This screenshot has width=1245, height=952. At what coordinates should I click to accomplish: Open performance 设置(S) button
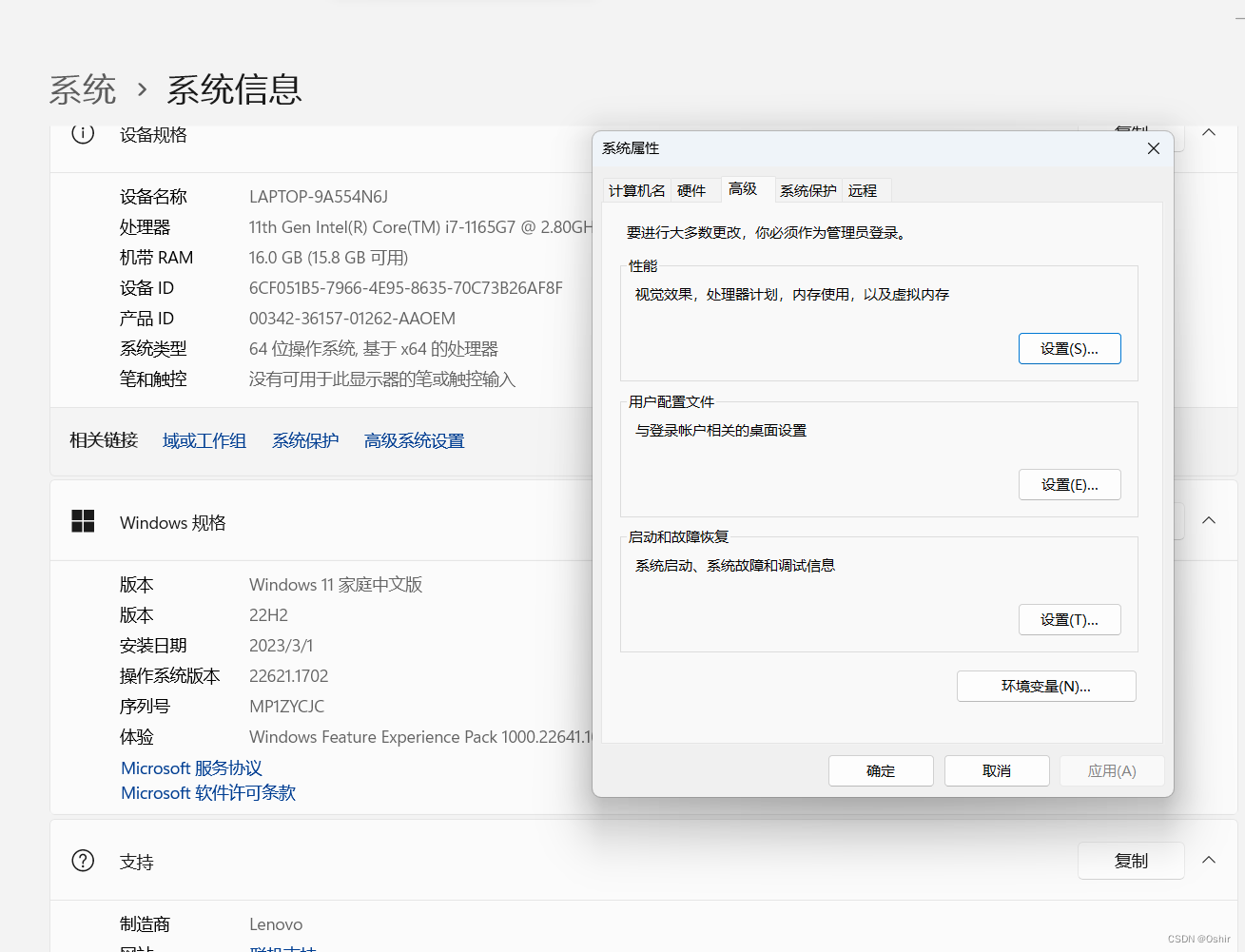1069,349
